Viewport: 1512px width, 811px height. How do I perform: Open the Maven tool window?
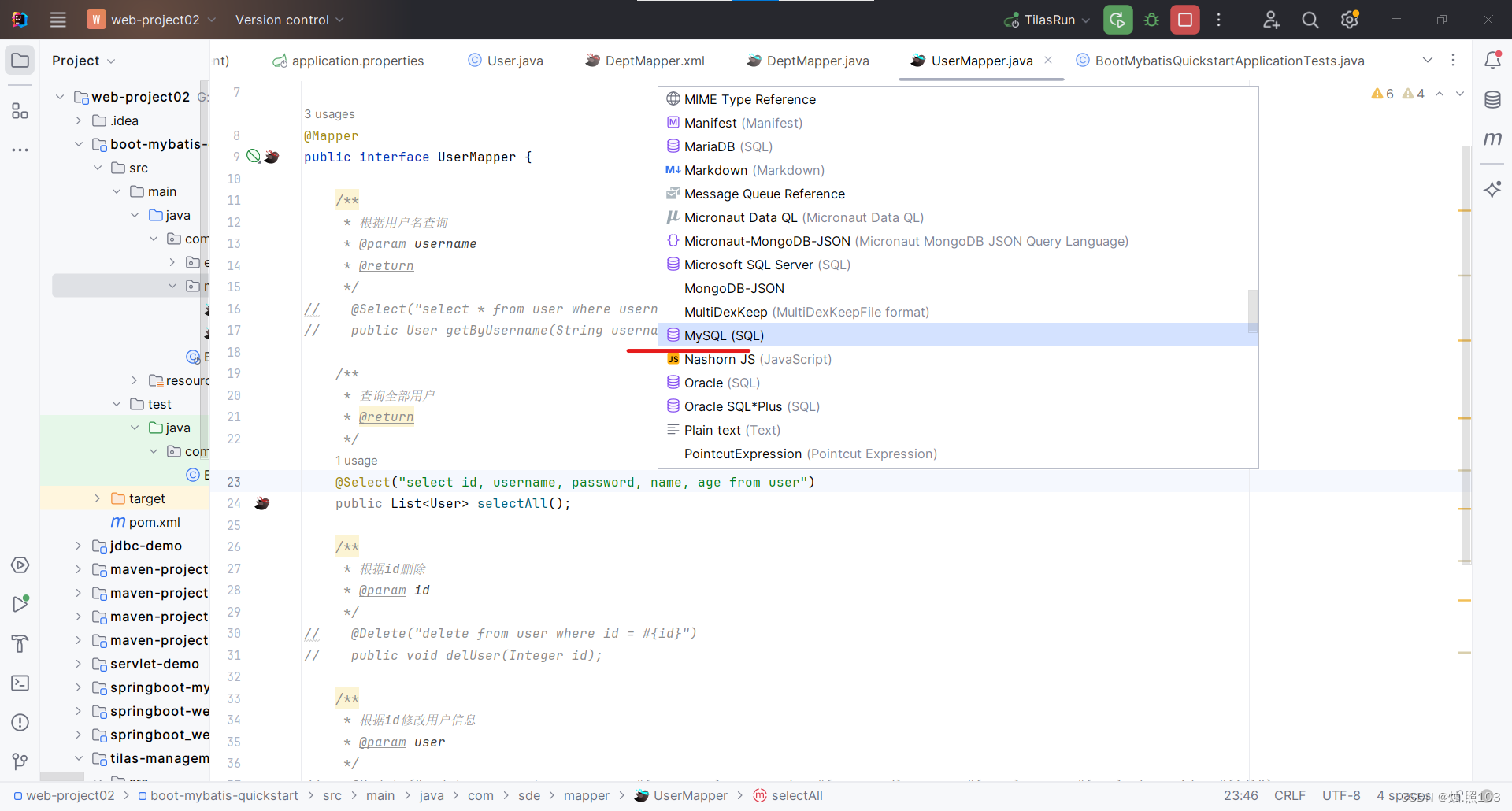tap(1492, 139)
